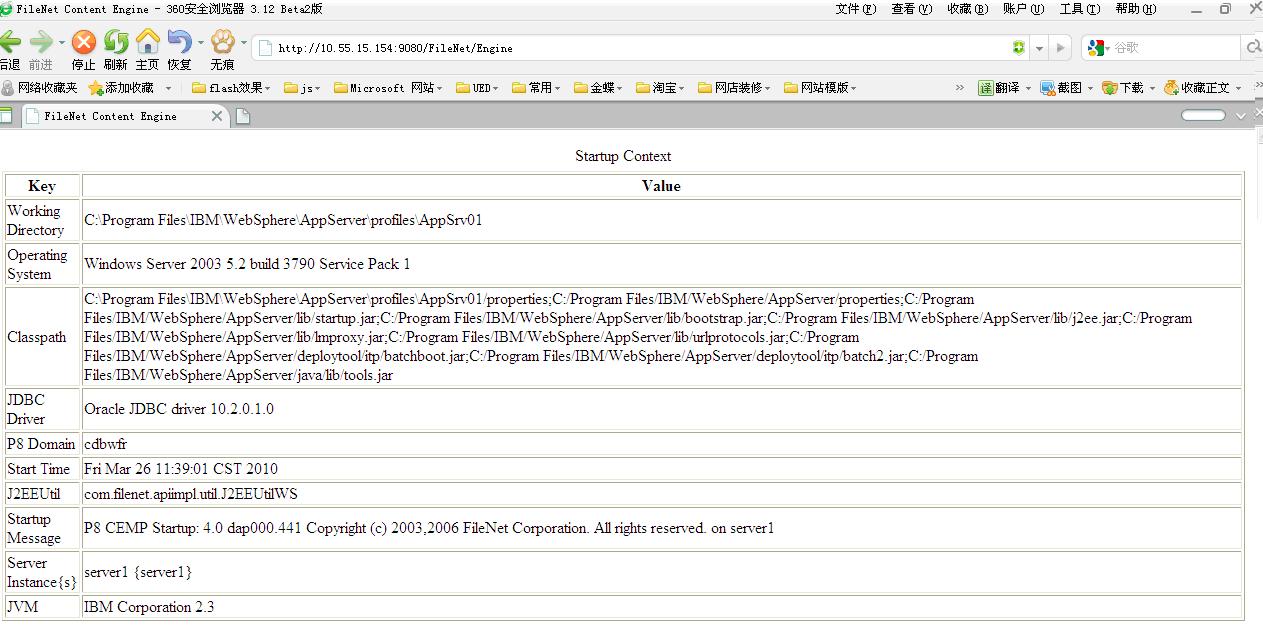Expand the 添加收藏 dropdown arrow
Screen dimensions: 1263x643
pyautogui.click(x=168, y=88)
